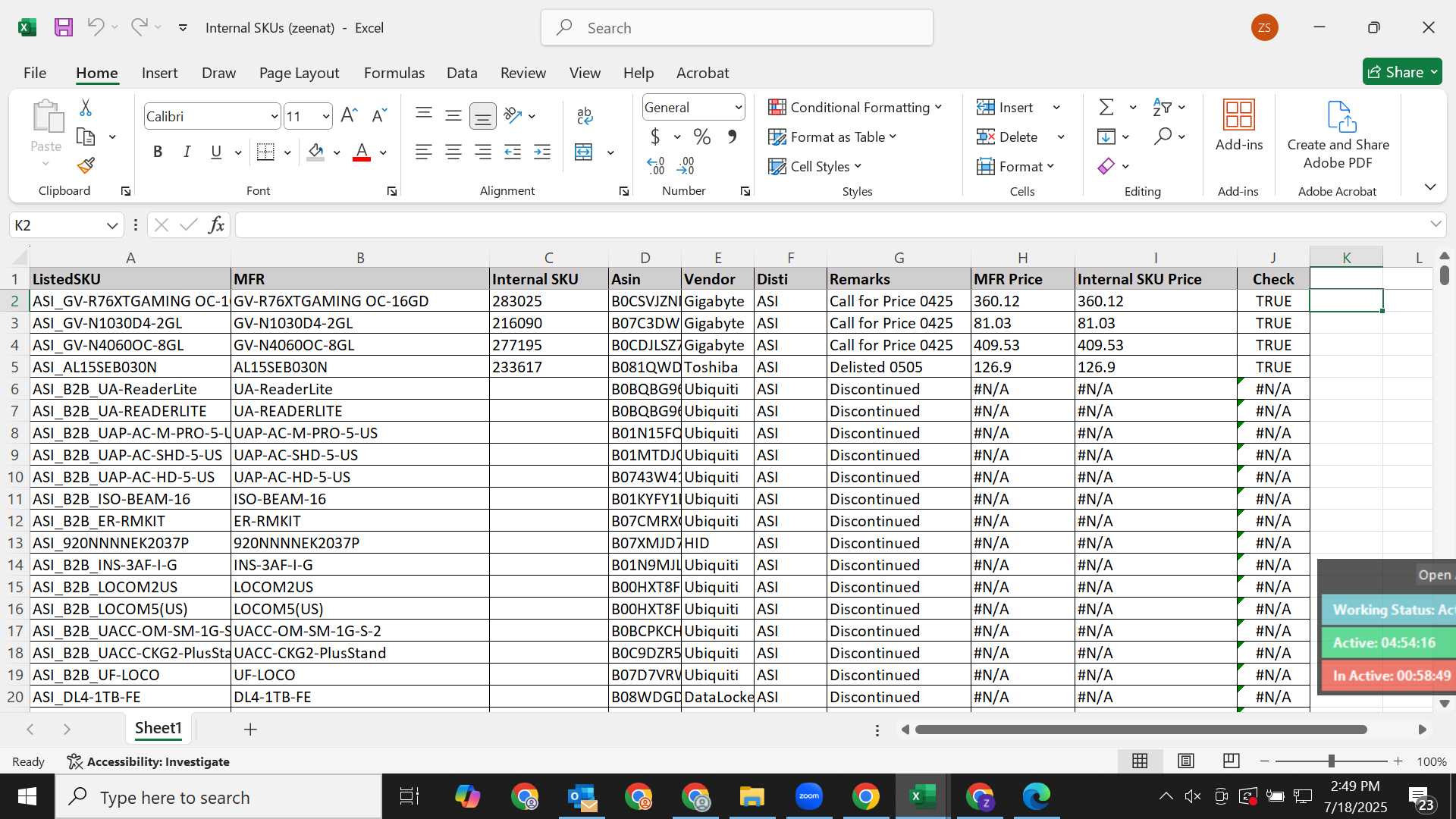Switch to the Page Layout tab
The width and height of the screenshot is (1456, 819).
coord(299,73)
